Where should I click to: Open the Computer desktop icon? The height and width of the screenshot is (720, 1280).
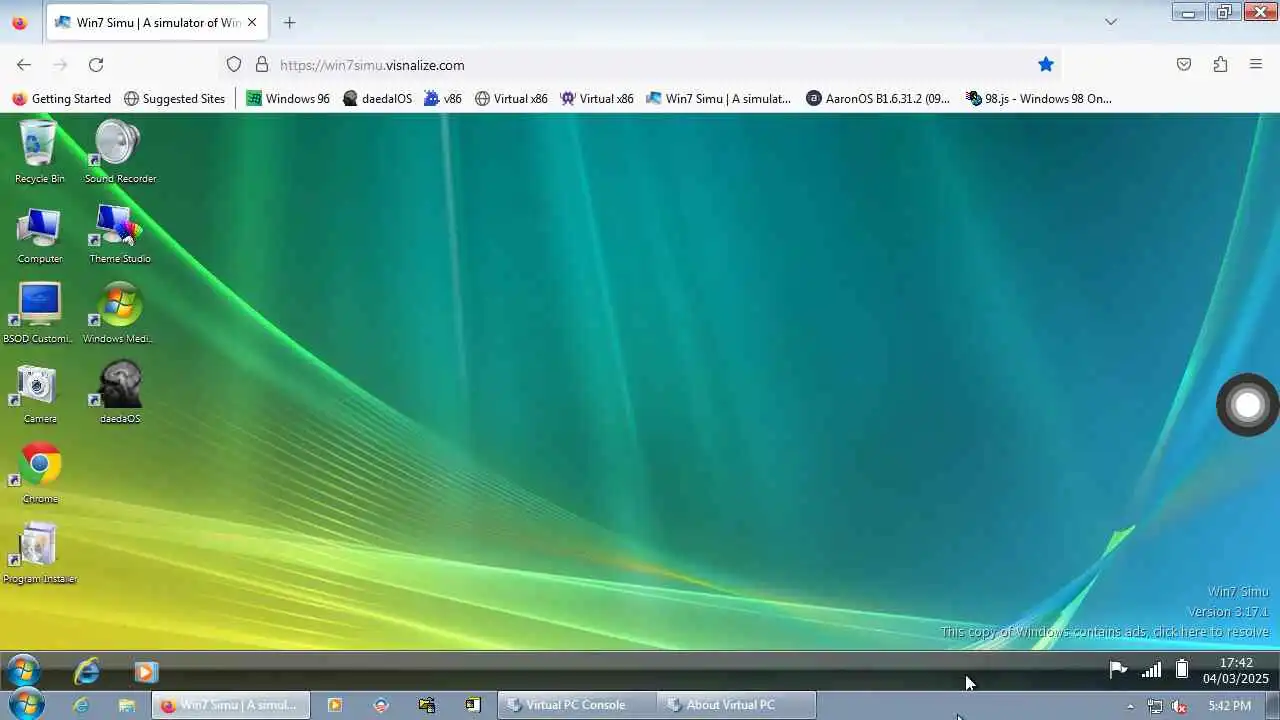click(x=40, y=235)
